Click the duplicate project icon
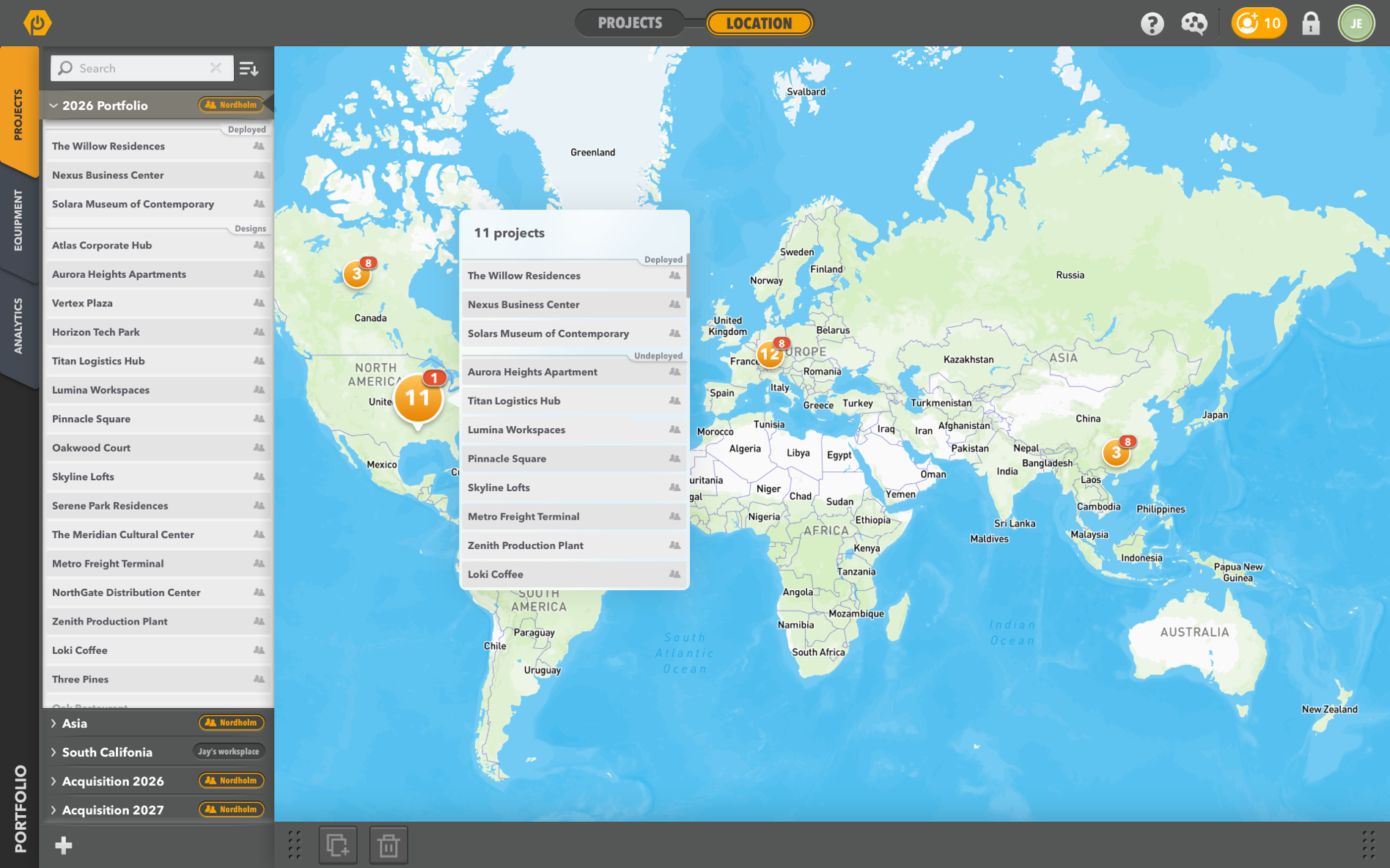 click(x=337, y=845)
